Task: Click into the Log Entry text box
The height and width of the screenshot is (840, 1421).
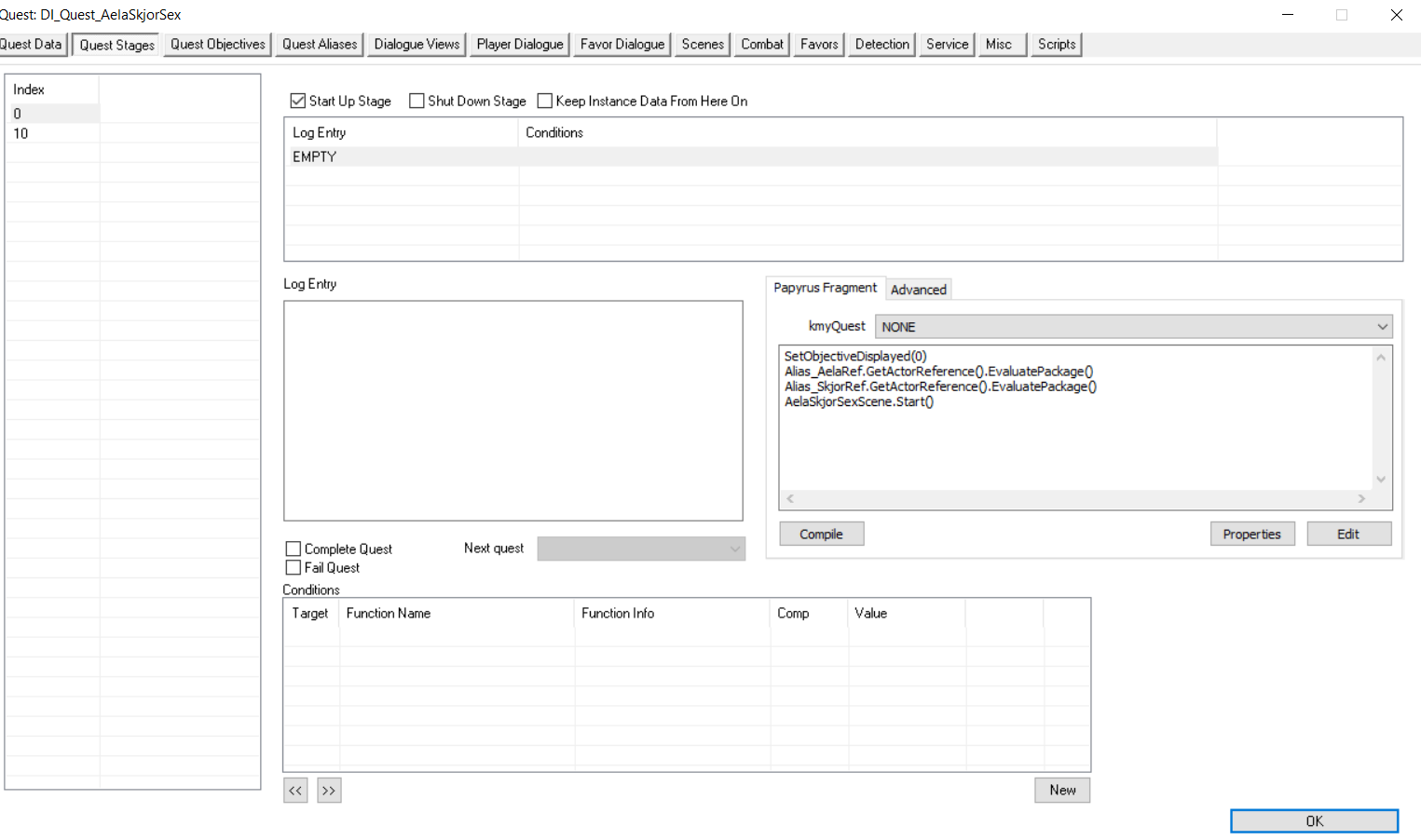Action: tap(513, 411)
